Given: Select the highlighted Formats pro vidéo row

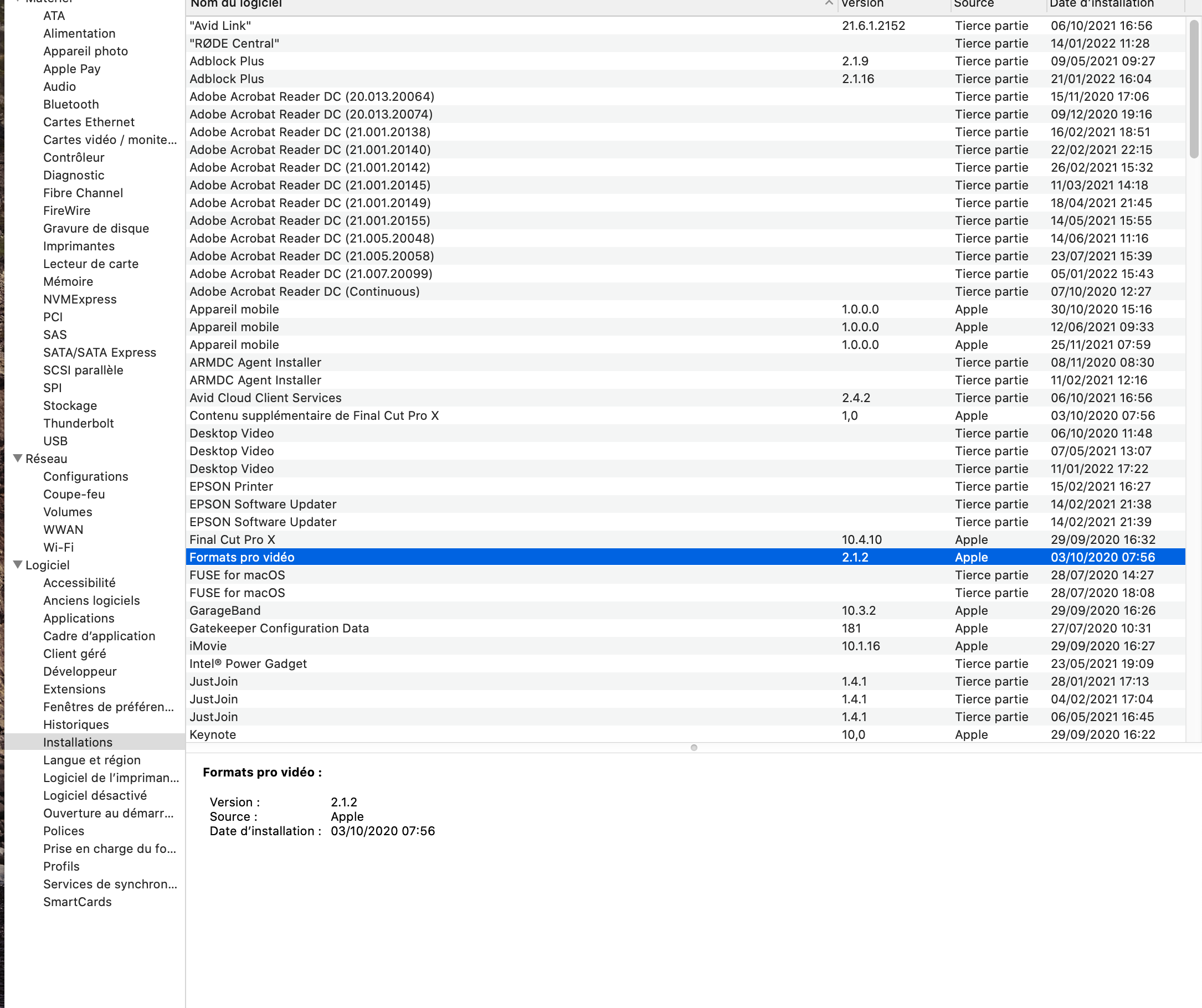Looking at the screenshot, I should [685, 558].
